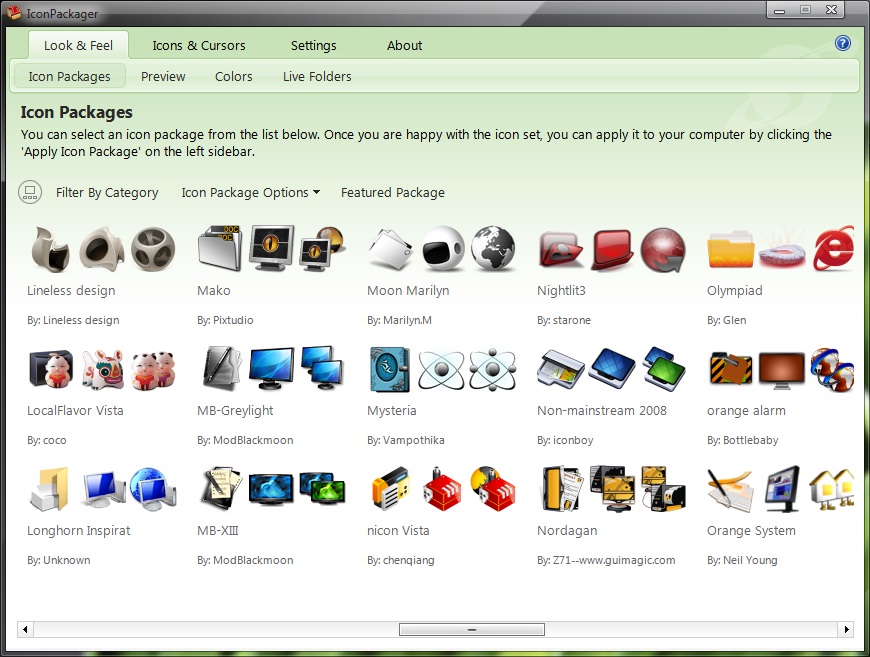Select the Non-mainstream 2008 scanner icon
Screen dimensions: 870x657
coord(560,369)
